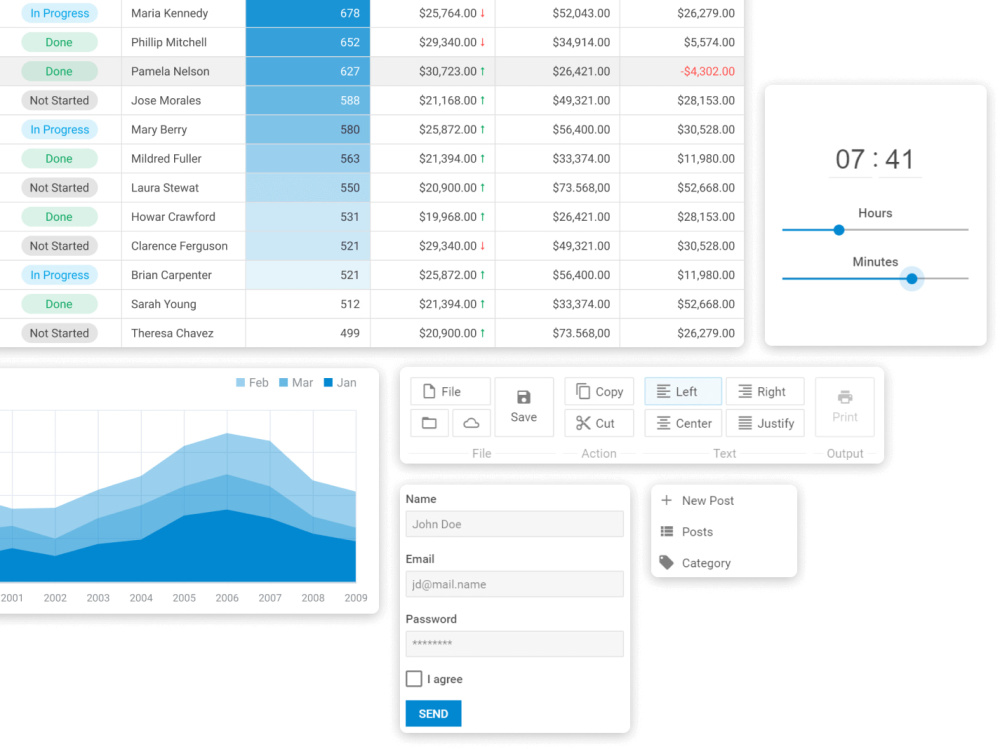This screenshot has width=1000, height=749.
Task: Click Done badge for Phillip Mitchell
Action: [x=59, y=42]
